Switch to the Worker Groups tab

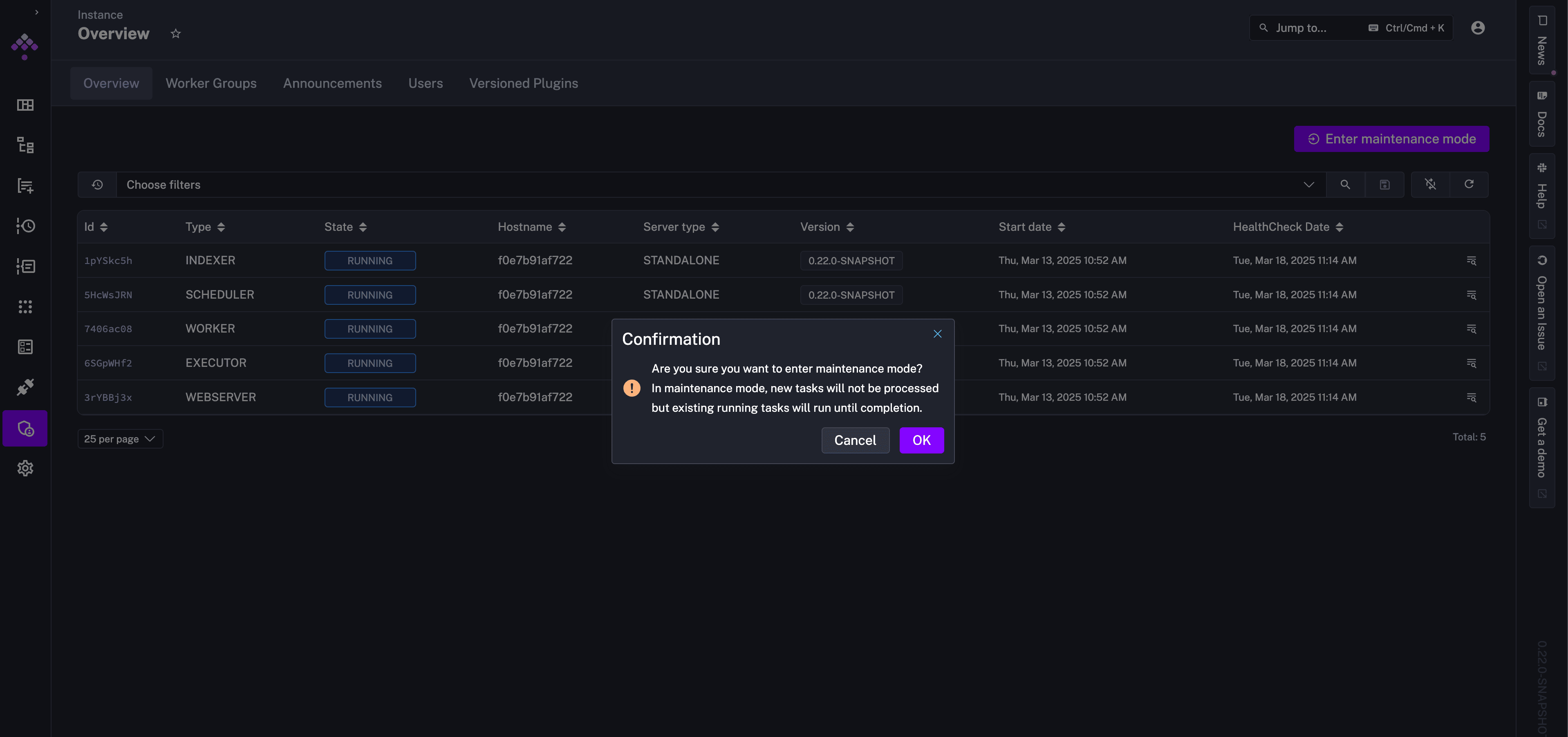tap(211, 83)
